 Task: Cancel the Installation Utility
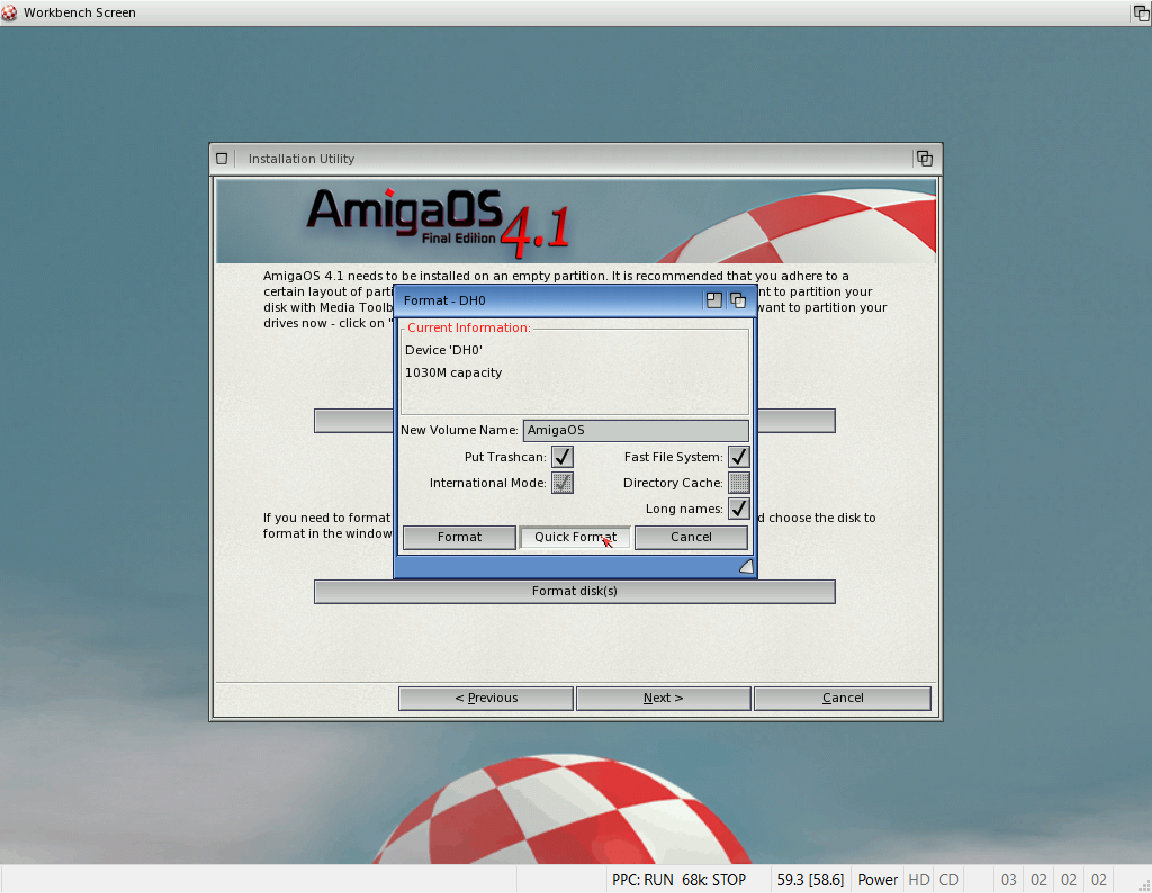pyautogui.click(x=843, y=698)
